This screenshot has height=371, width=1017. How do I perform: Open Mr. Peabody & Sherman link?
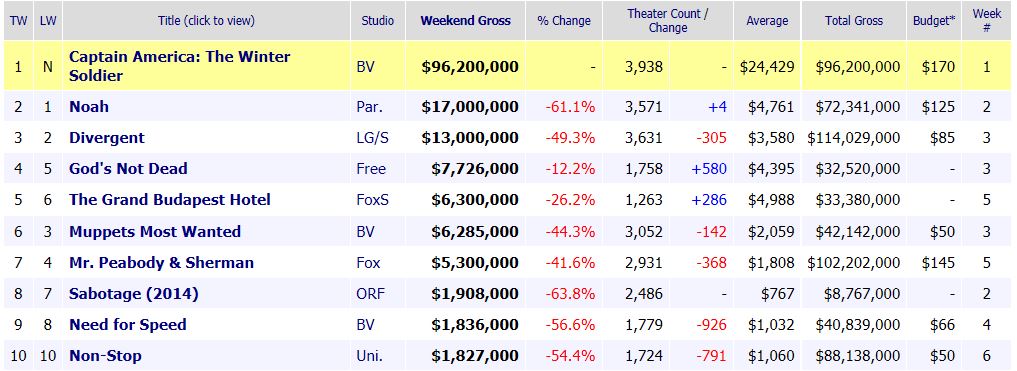(162, 263)
